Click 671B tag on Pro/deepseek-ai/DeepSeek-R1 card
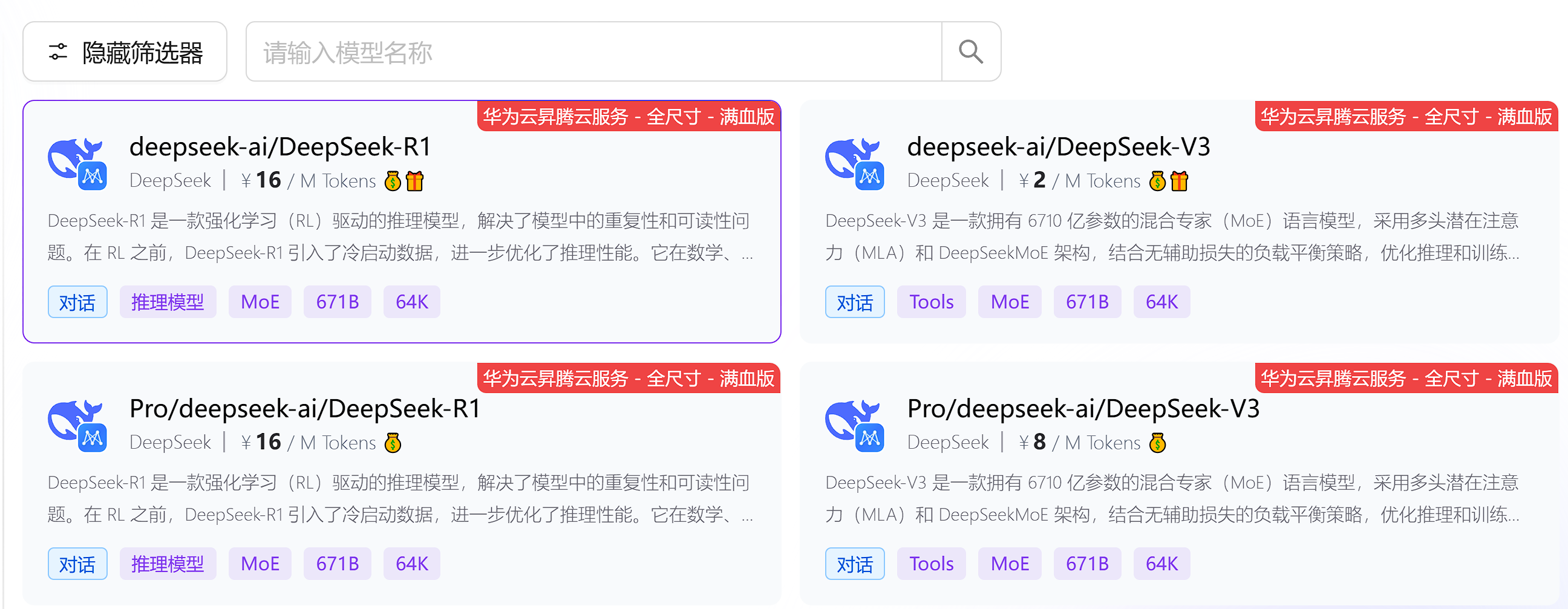1568x609 pixels. coord(337,564)
